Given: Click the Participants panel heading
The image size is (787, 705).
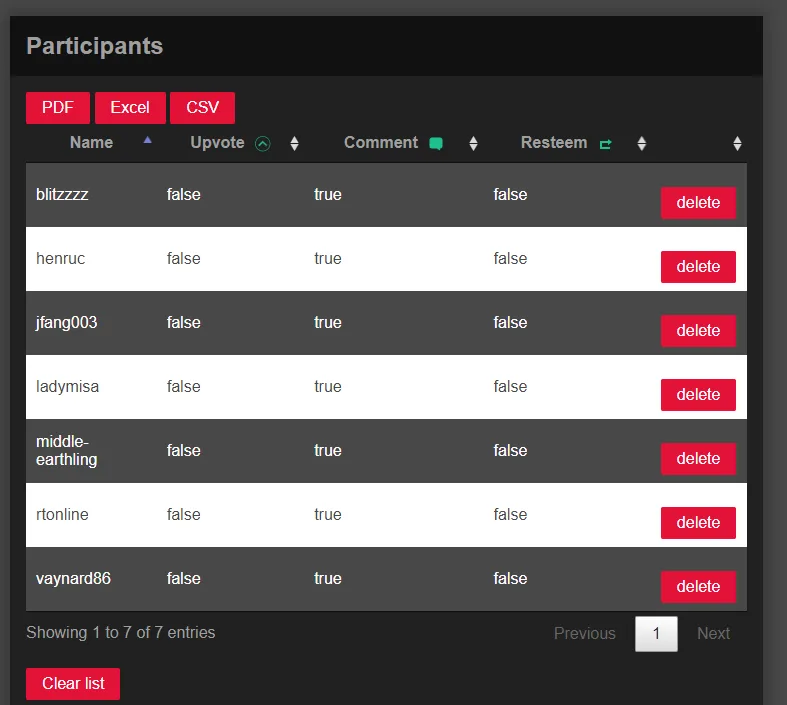Looking at the screenshot, I should tap(94, 46).
